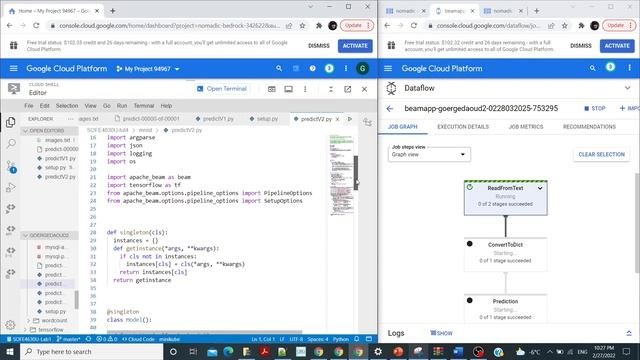Switch to JOB METRICS tab
Screen dimensions: 640x360
526,127
